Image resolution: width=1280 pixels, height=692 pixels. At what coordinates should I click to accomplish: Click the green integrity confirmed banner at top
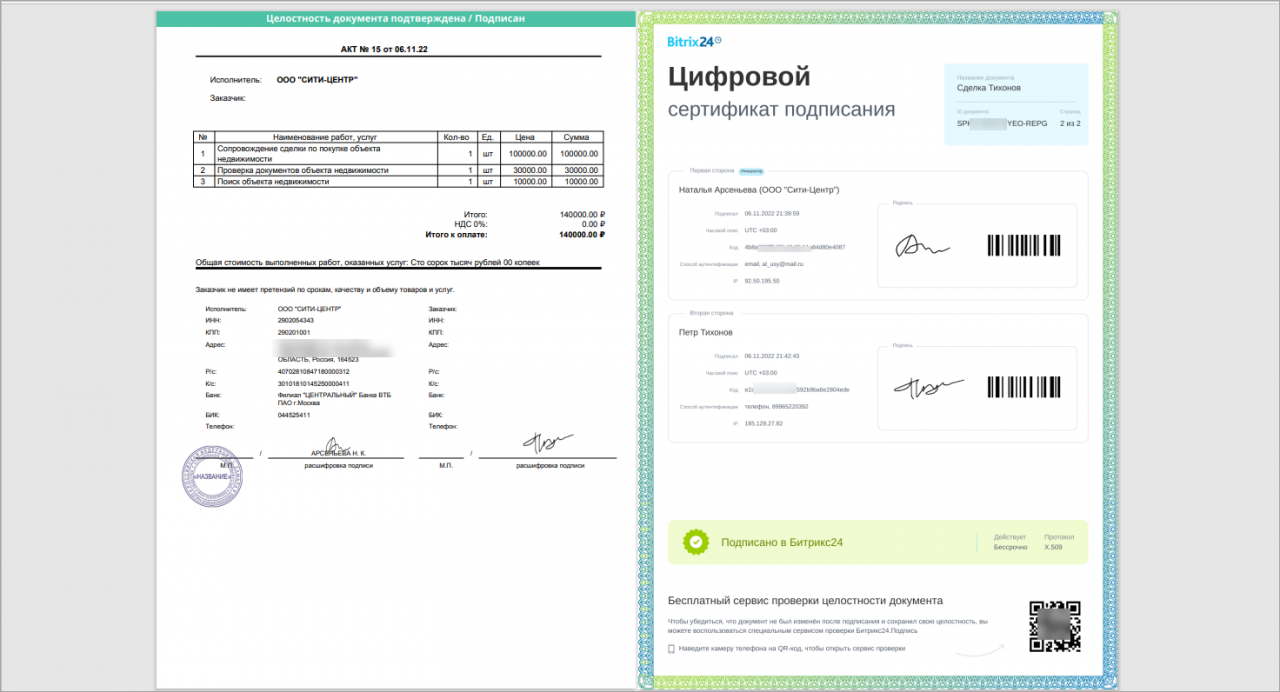(395, 18)
